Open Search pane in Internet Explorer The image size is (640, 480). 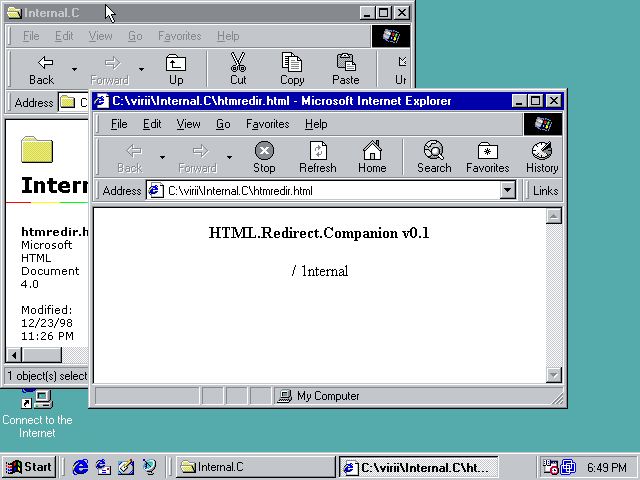tap(434, 158)
